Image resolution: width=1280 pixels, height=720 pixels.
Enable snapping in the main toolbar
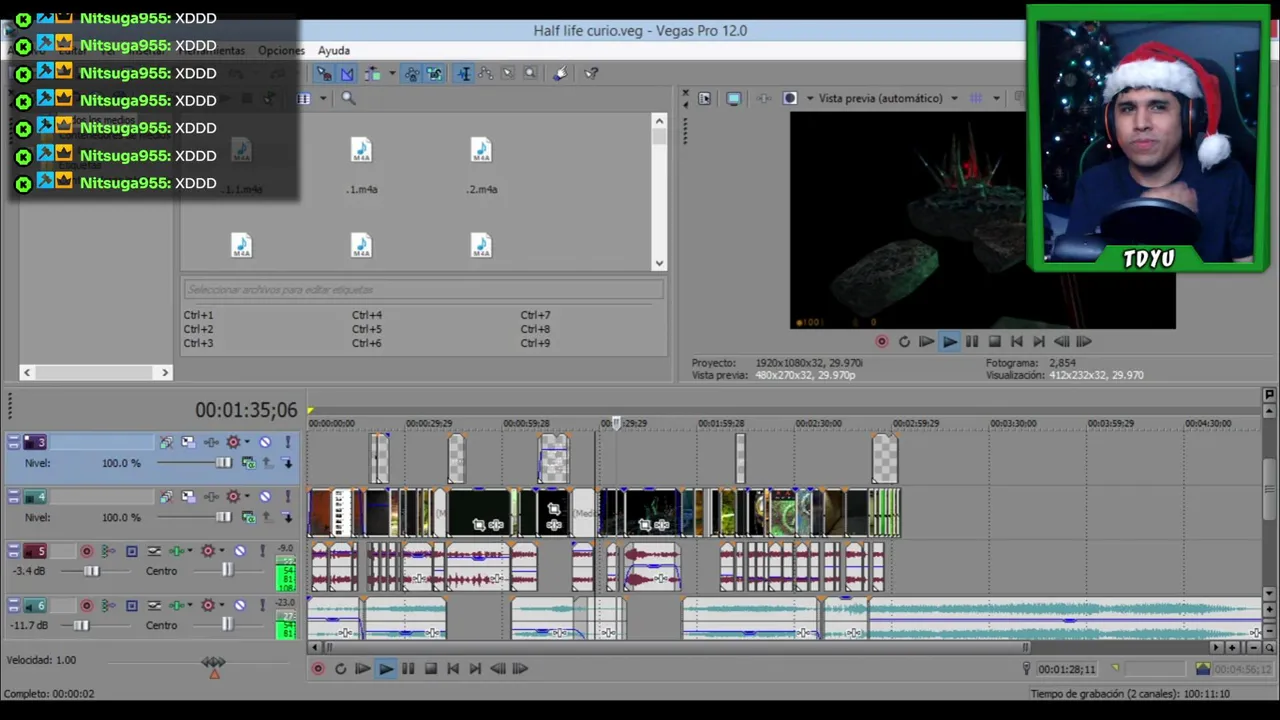pos(323,73)
